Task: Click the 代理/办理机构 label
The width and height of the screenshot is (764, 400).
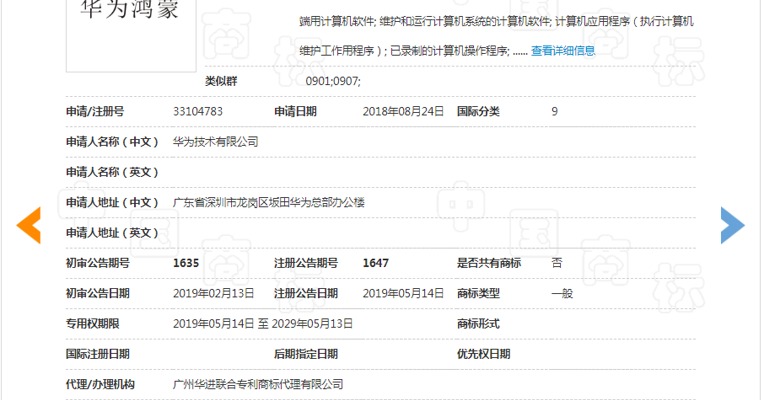Action: point(100,384)
